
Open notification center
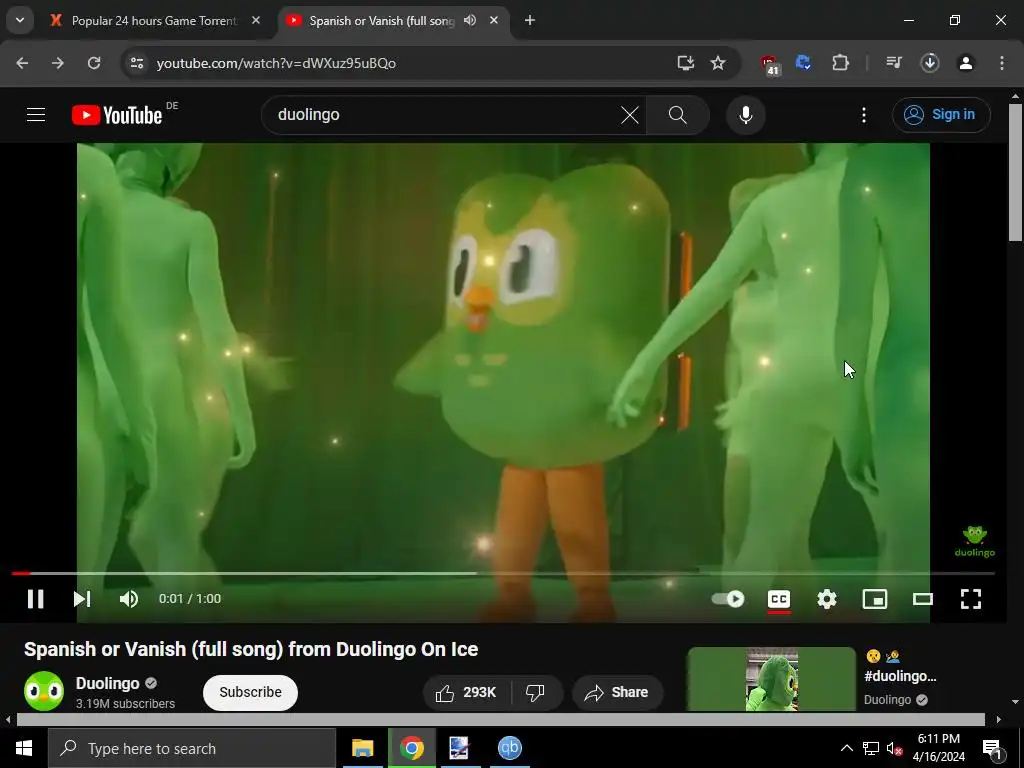(992, 748)
